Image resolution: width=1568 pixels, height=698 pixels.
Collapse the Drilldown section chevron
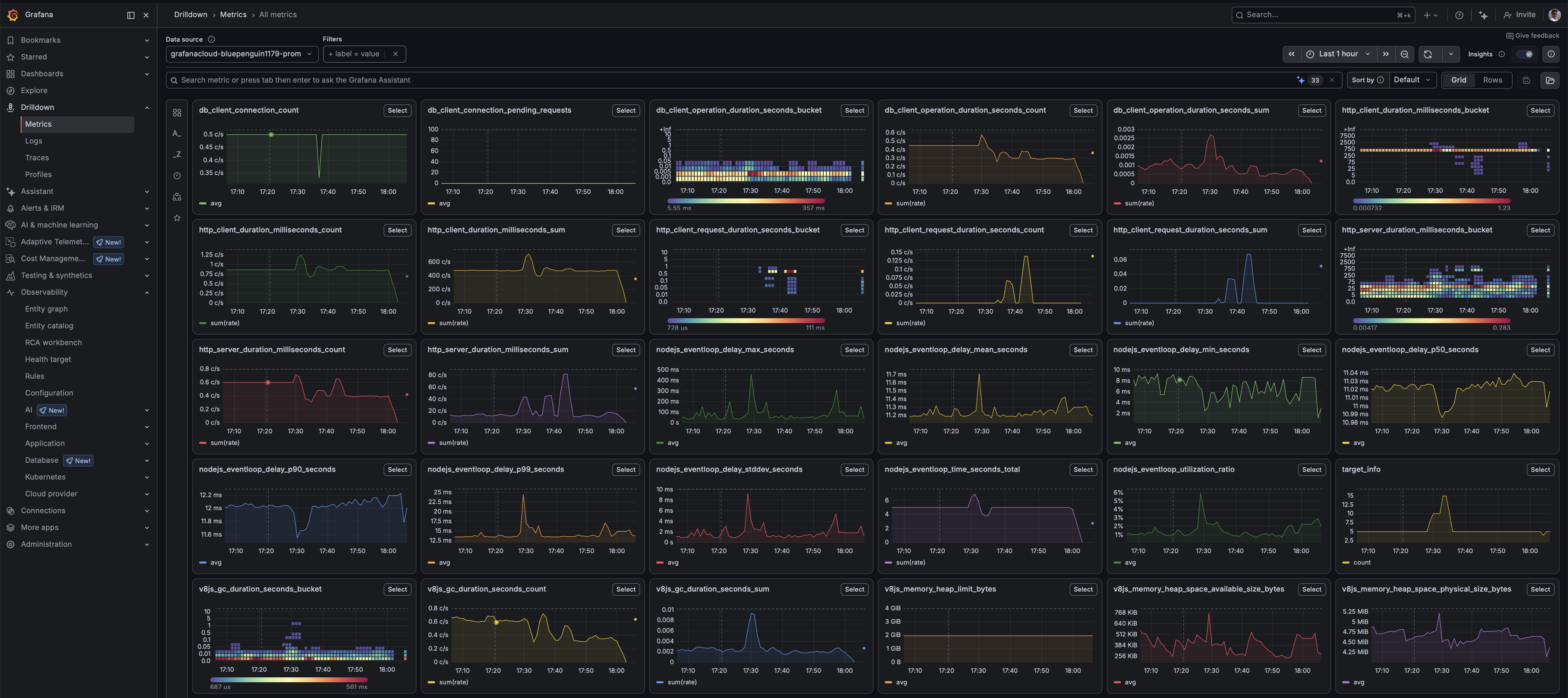147,108
